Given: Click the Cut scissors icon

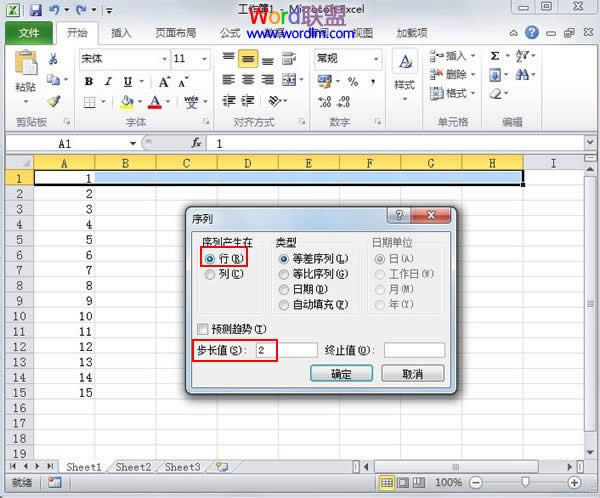Looking at the screenshot, I should (x=53, y=59).
